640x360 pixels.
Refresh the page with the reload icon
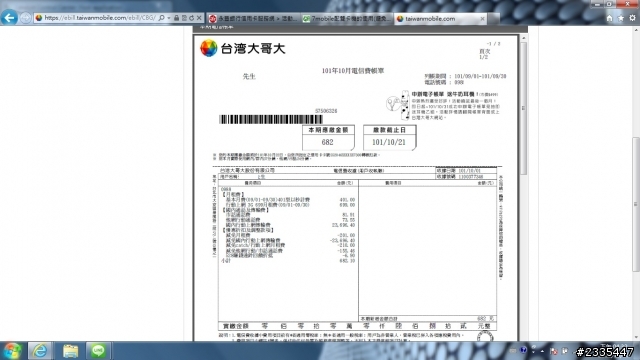point(191,18)
